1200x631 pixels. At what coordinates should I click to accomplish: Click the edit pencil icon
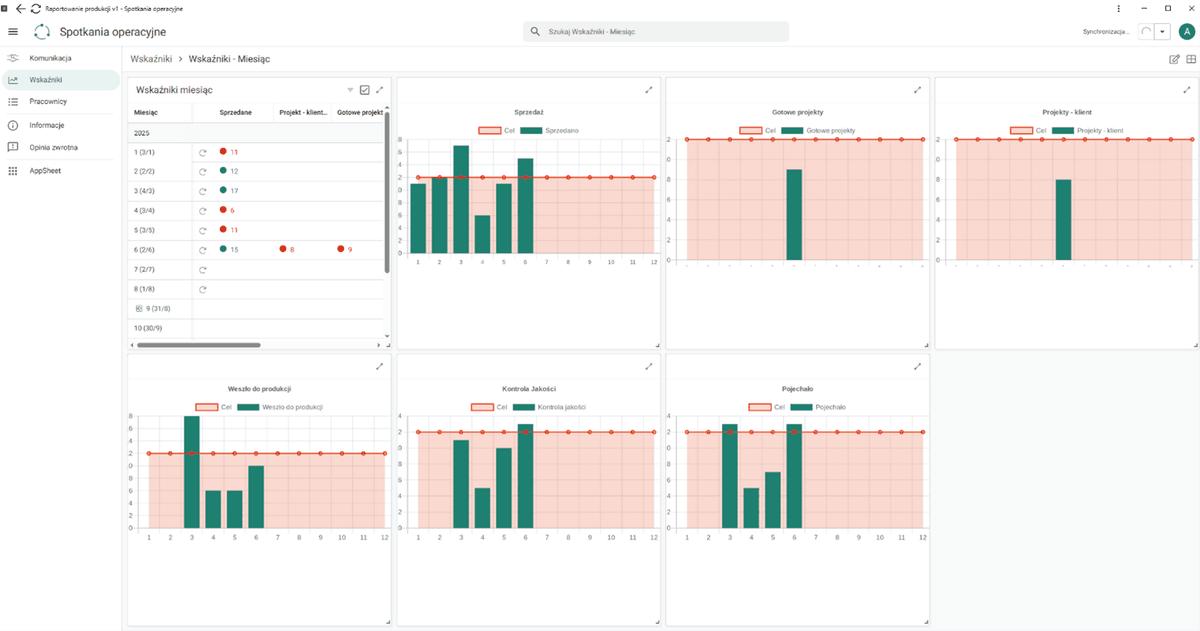click(x=1174, y=59)
